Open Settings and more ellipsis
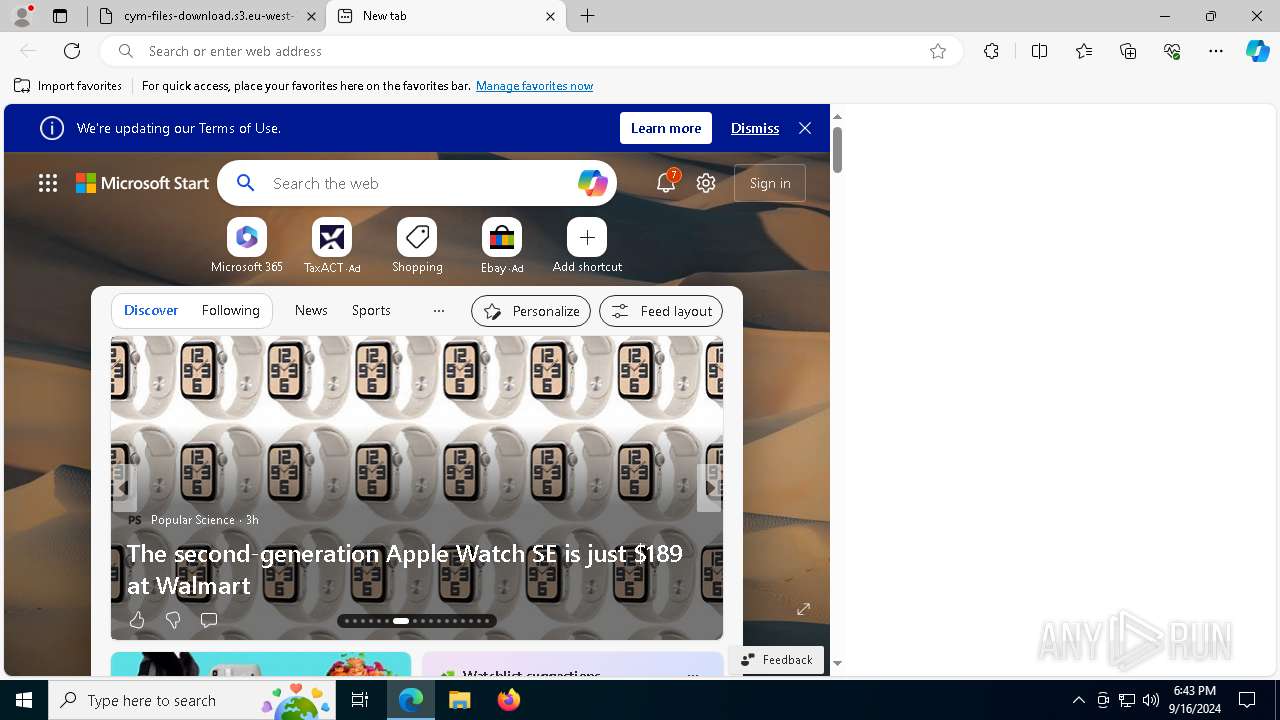Viewport: 1280px width, 720px height. (1216, 51)
